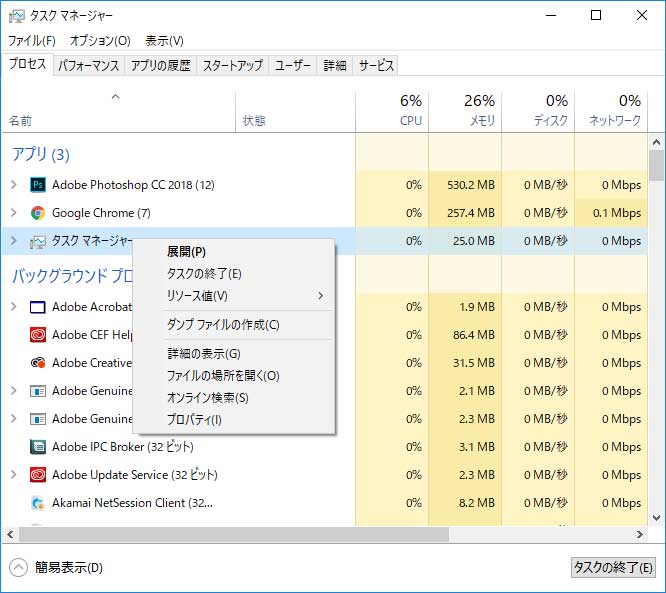Switch to the 詳細 tab
Image resolution: width=666 pixels, height=593 pixels.
coord(335,66)
